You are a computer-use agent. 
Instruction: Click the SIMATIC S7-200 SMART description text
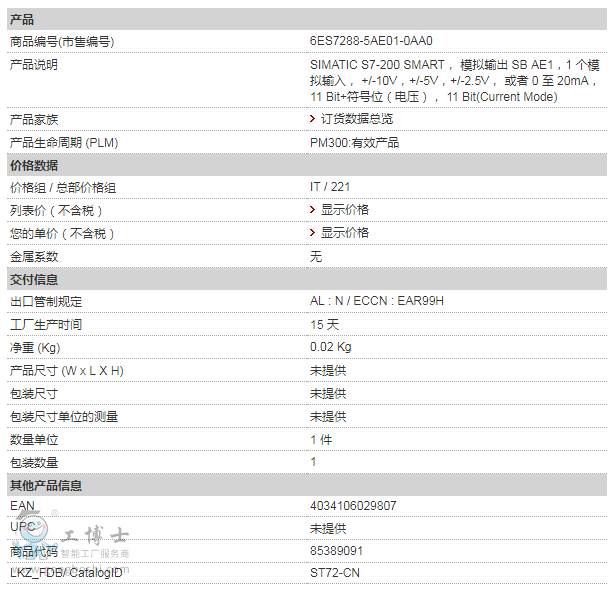pyautogui.click(x=455, y=81)
